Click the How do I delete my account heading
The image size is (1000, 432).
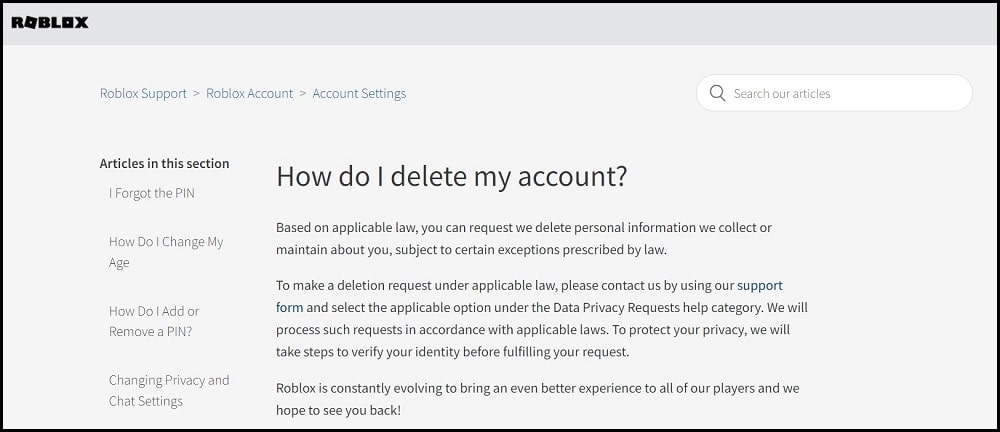(x=452, y=177)
